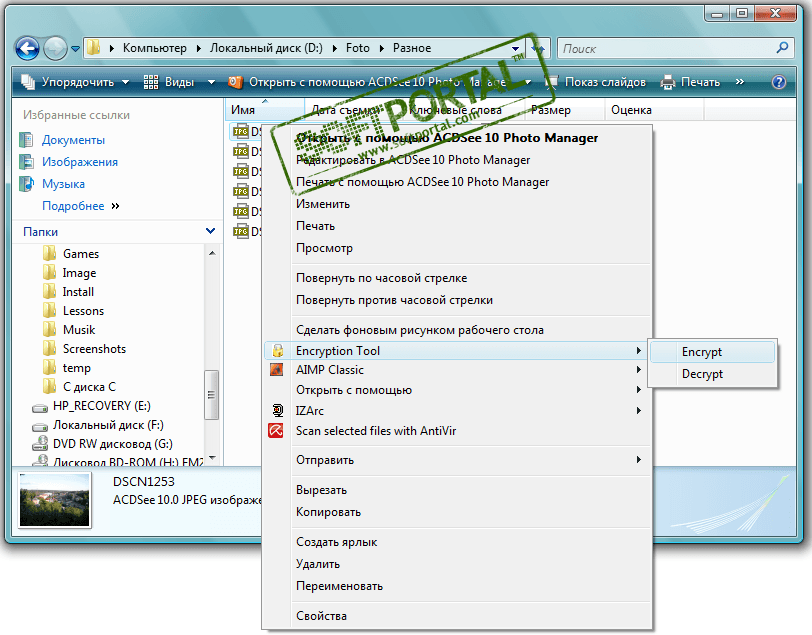The width and height of the screenshot is (812, 635).
Task: Select the С диска С folder
Action: pos(89,387)
